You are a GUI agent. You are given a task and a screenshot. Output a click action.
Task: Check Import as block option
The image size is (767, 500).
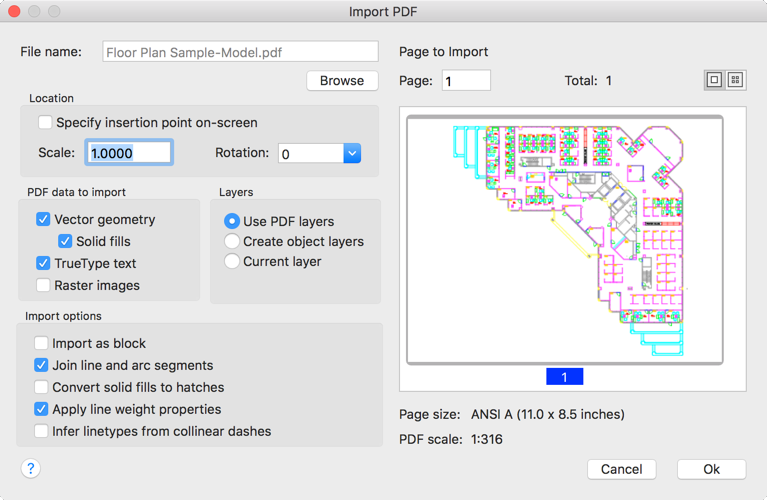(41, 343)
